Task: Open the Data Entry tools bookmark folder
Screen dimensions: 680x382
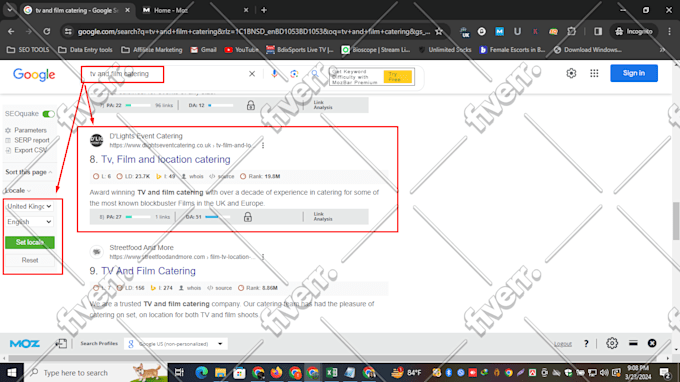Action: (85, 50)
